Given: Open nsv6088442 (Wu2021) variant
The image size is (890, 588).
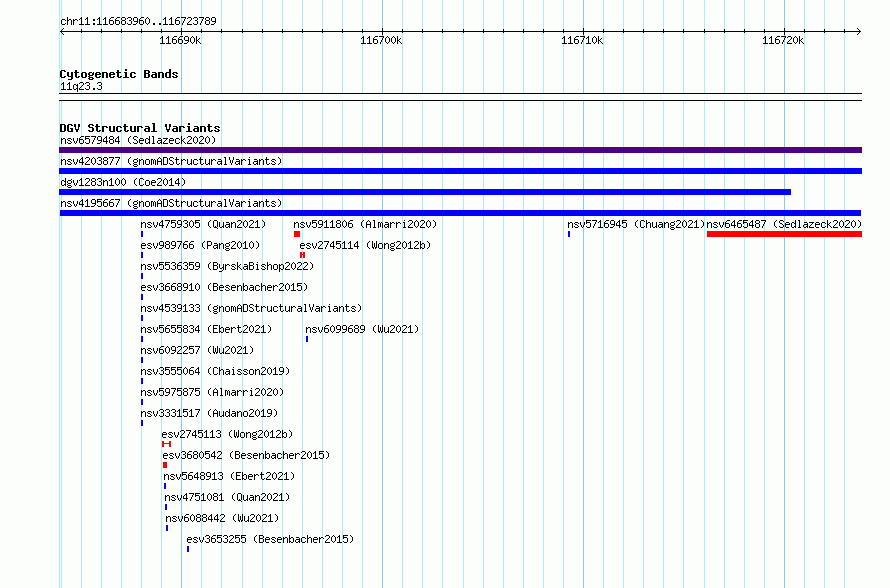Looking at the screenshot, I should coord(222,518).
